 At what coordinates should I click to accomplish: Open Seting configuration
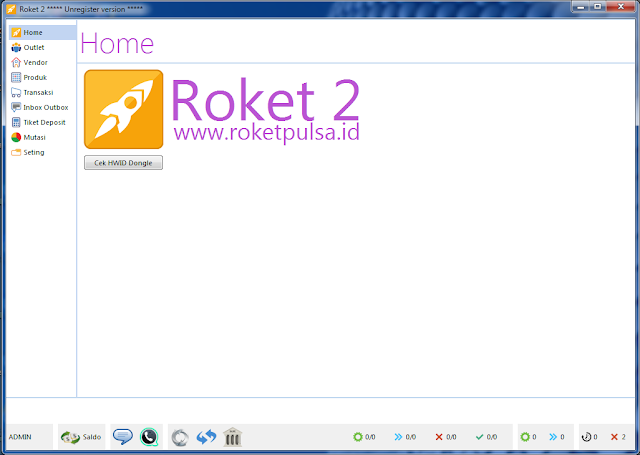[42, 152]
